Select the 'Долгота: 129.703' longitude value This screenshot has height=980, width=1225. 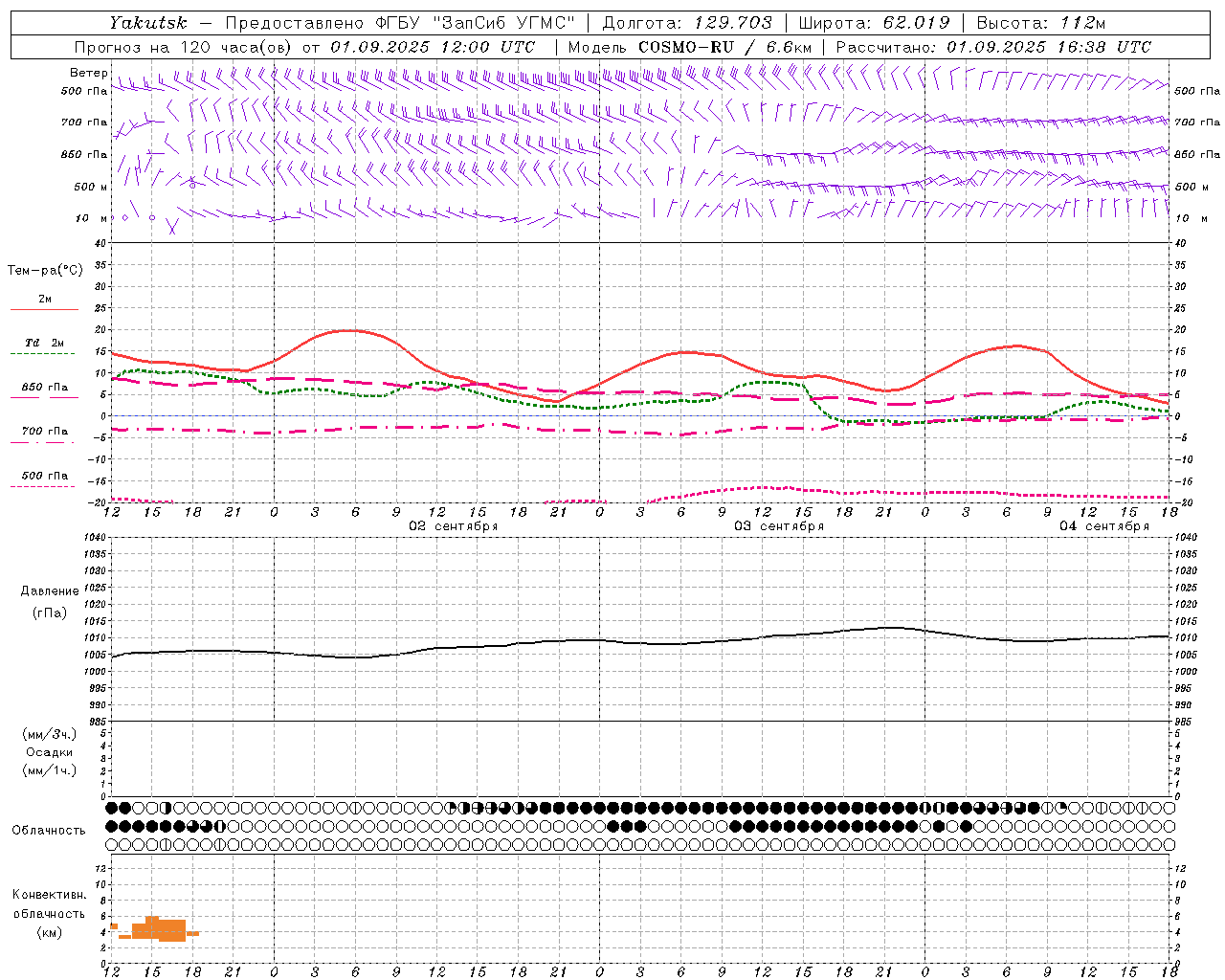click(x=687, y=23)
